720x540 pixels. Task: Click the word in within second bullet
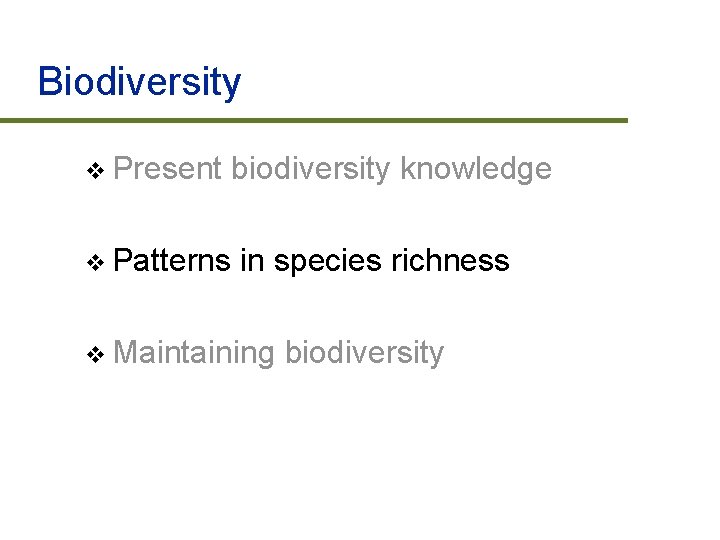(x=251, y=261)
